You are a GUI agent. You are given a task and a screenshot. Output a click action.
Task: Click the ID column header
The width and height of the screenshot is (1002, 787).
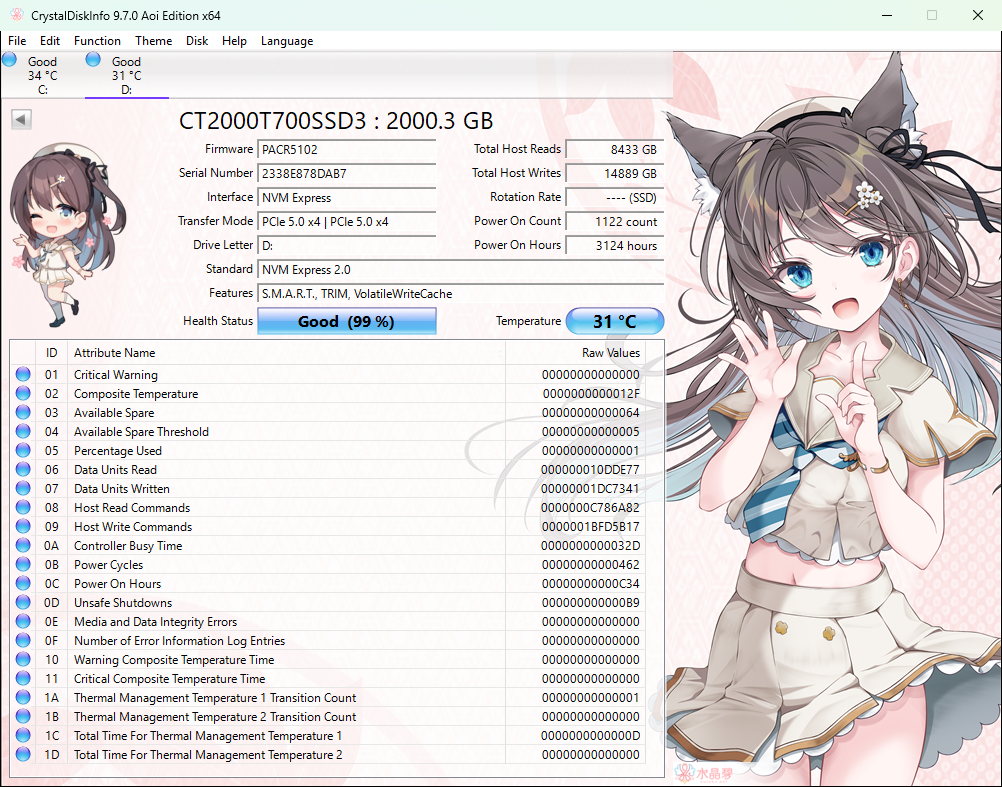[51, 353]
